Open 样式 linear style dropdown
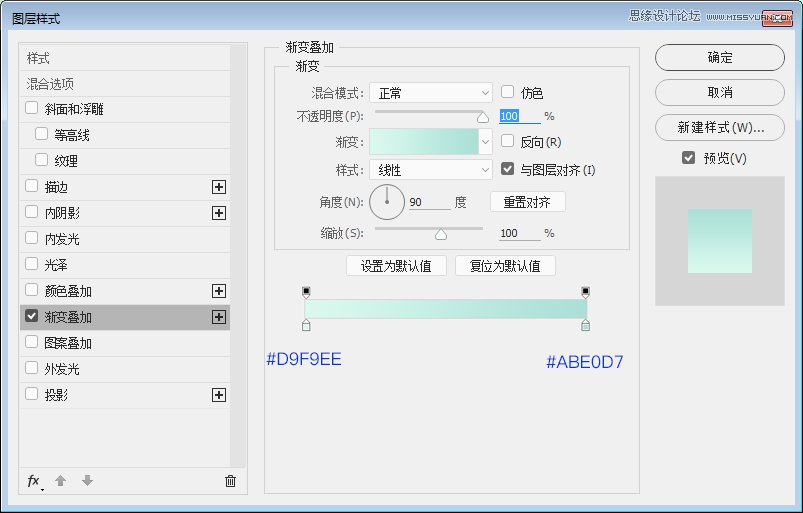Image resolution: width=803 pixels, height=513 pixels. pos(431,170)
